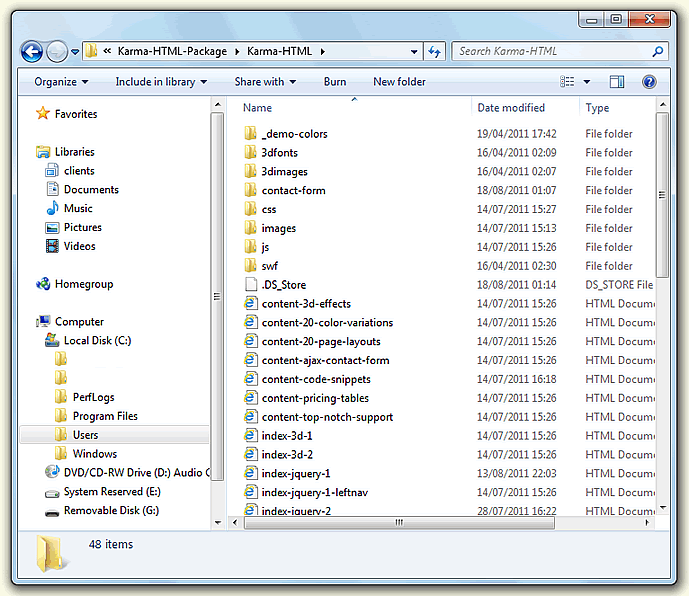Select the Videos library icon
Image resolution: width=689 pixels, height=596 pixels.
click(52, 246)
